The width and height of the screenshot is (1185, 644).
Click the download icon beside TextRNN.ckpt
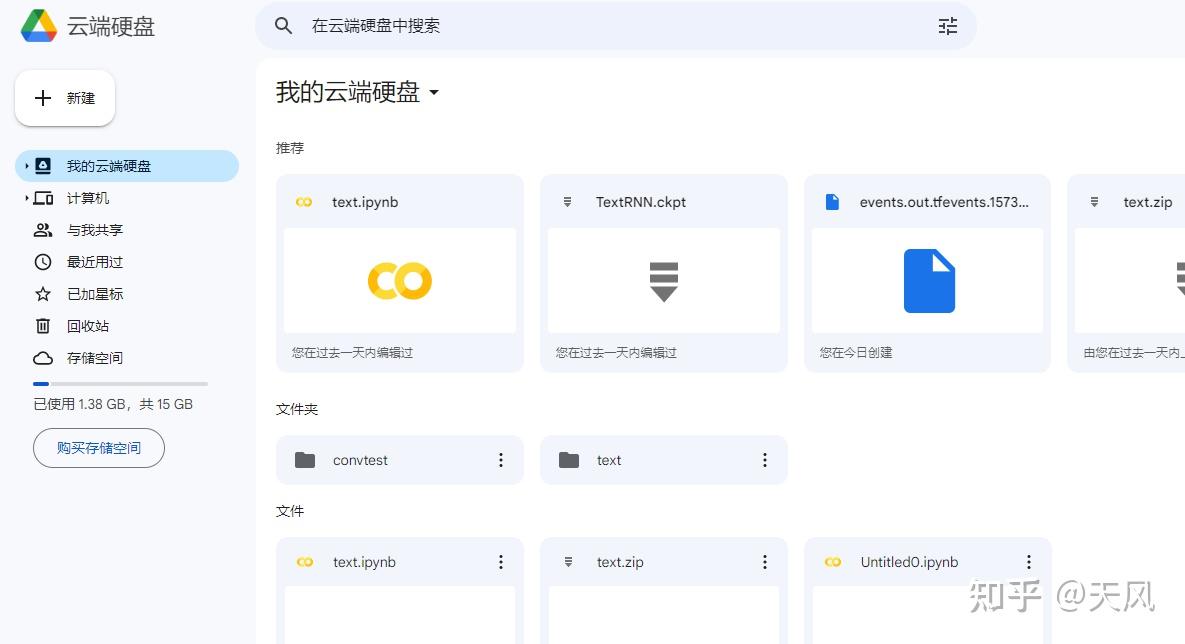point(569,201)
